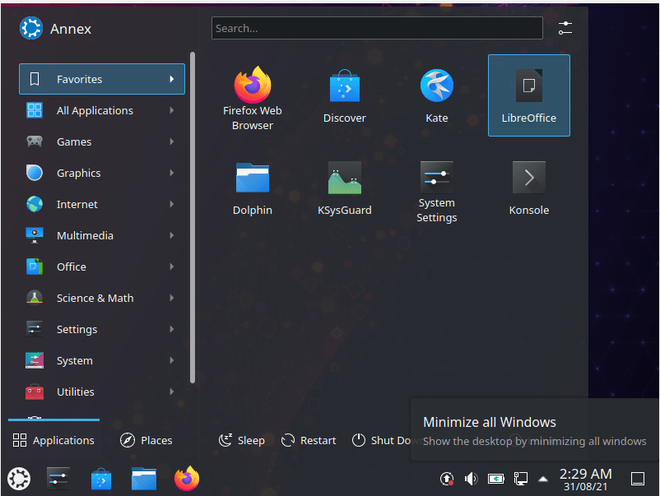Click the category list vertical scrollbar
The image size is (660, 496).
point(192,217)
